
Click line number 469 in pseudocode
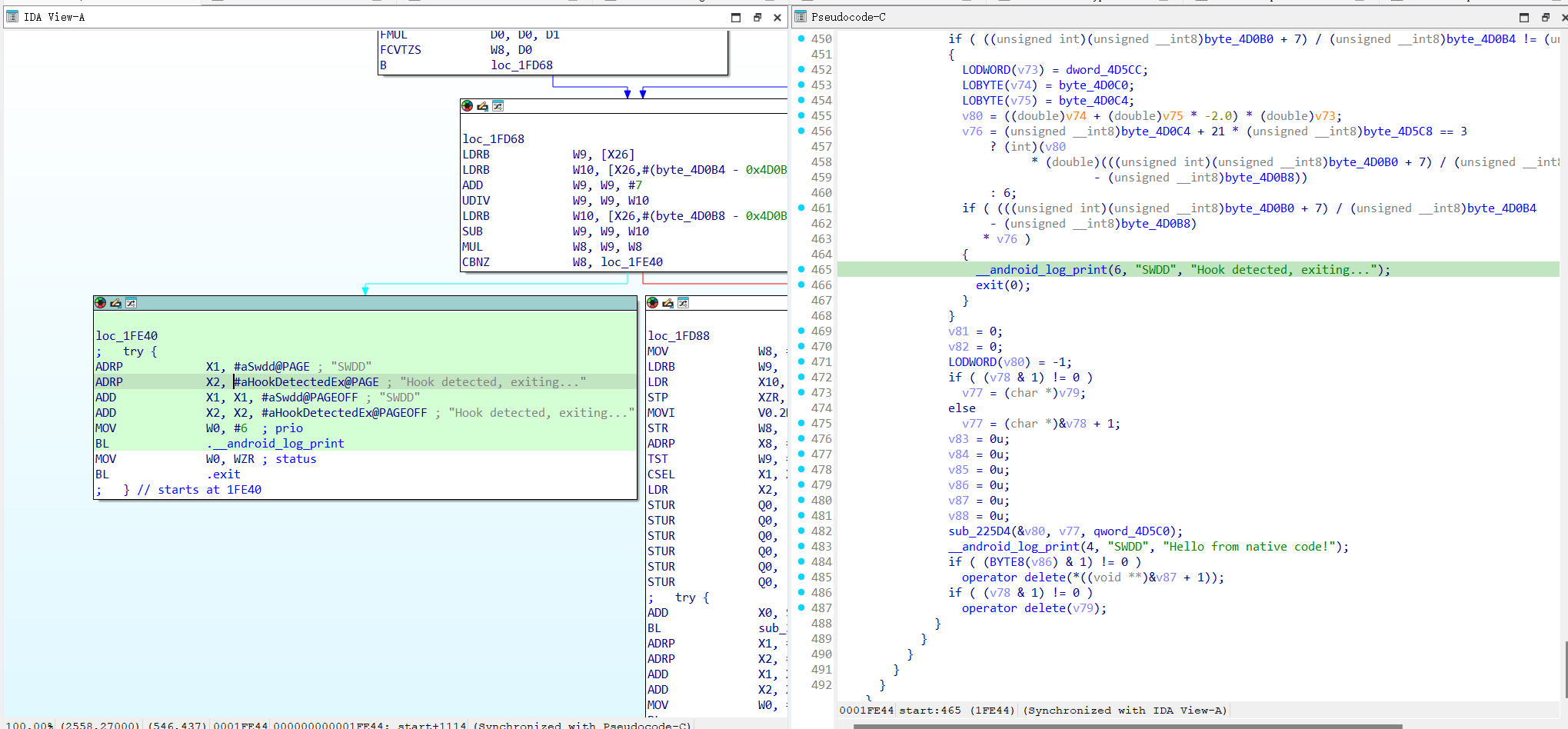coord(821,331)
